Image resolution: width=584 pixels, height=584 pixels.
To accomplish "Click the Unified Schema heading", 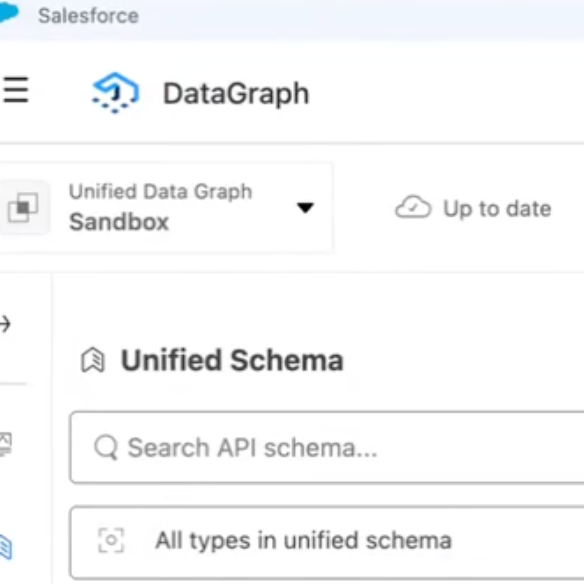I will pos(232,360).
